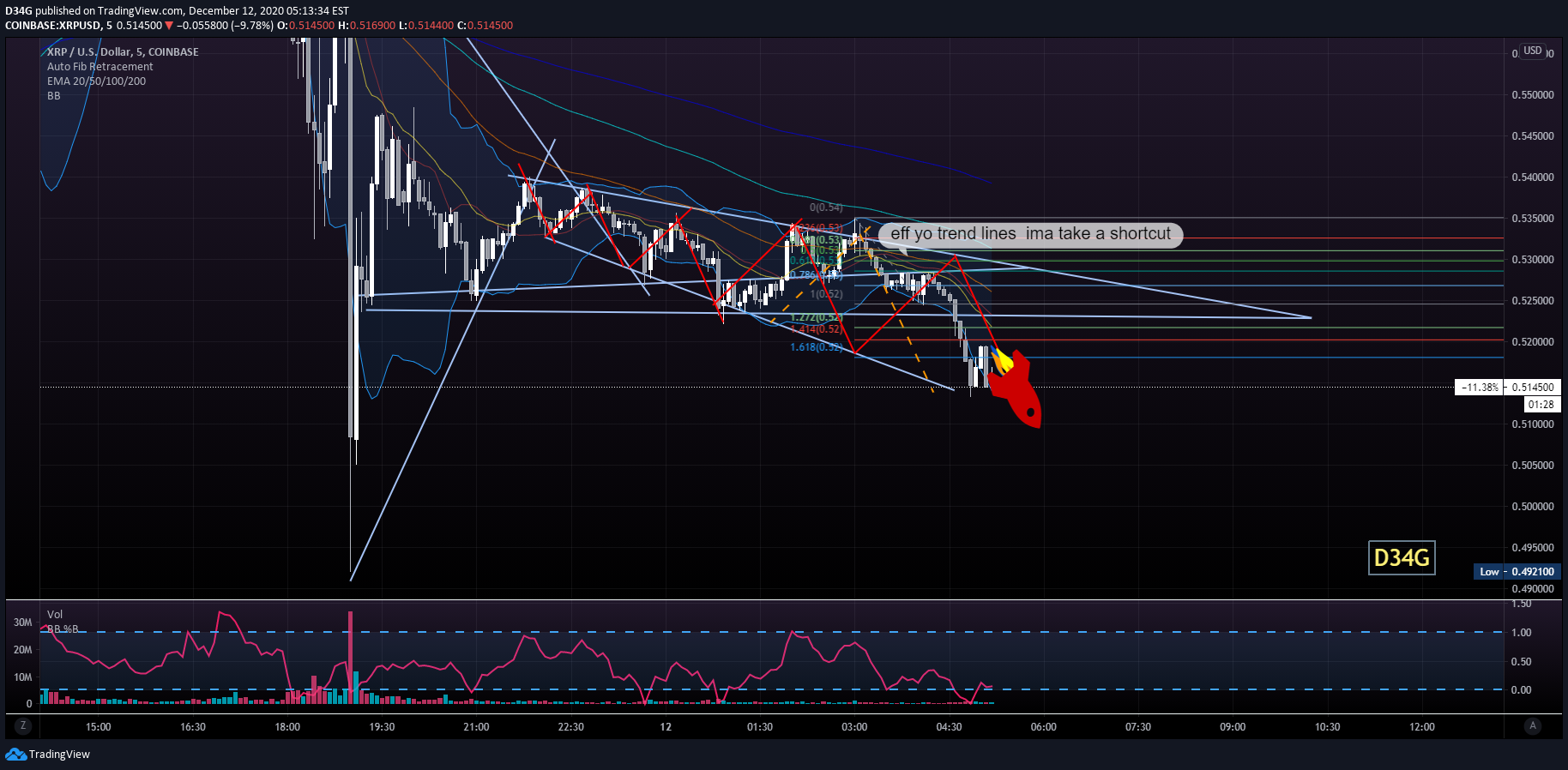Click the Vol indicator label
Image resolution: width=1568 pixels, height=770 pixels.
tap(55, 615)
